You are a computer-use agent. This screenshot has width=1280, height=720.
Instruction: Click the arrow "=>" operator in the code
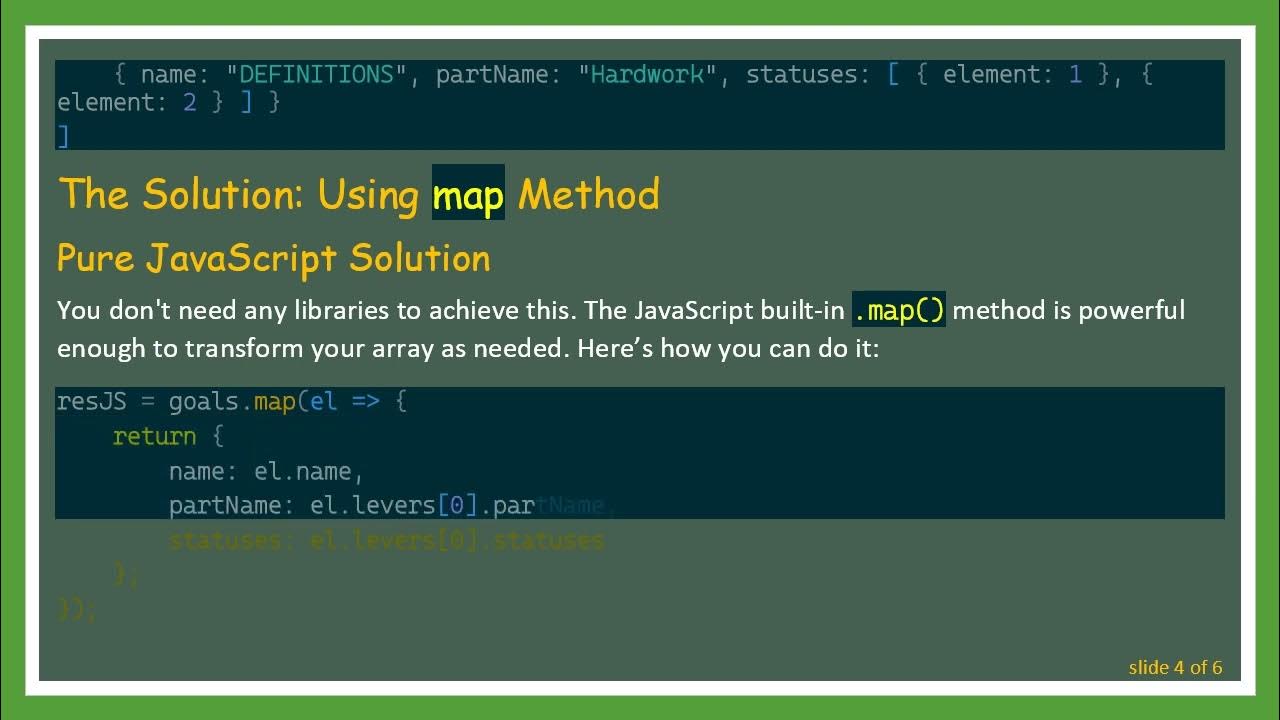pyautogui.click(x=366, y=401)
